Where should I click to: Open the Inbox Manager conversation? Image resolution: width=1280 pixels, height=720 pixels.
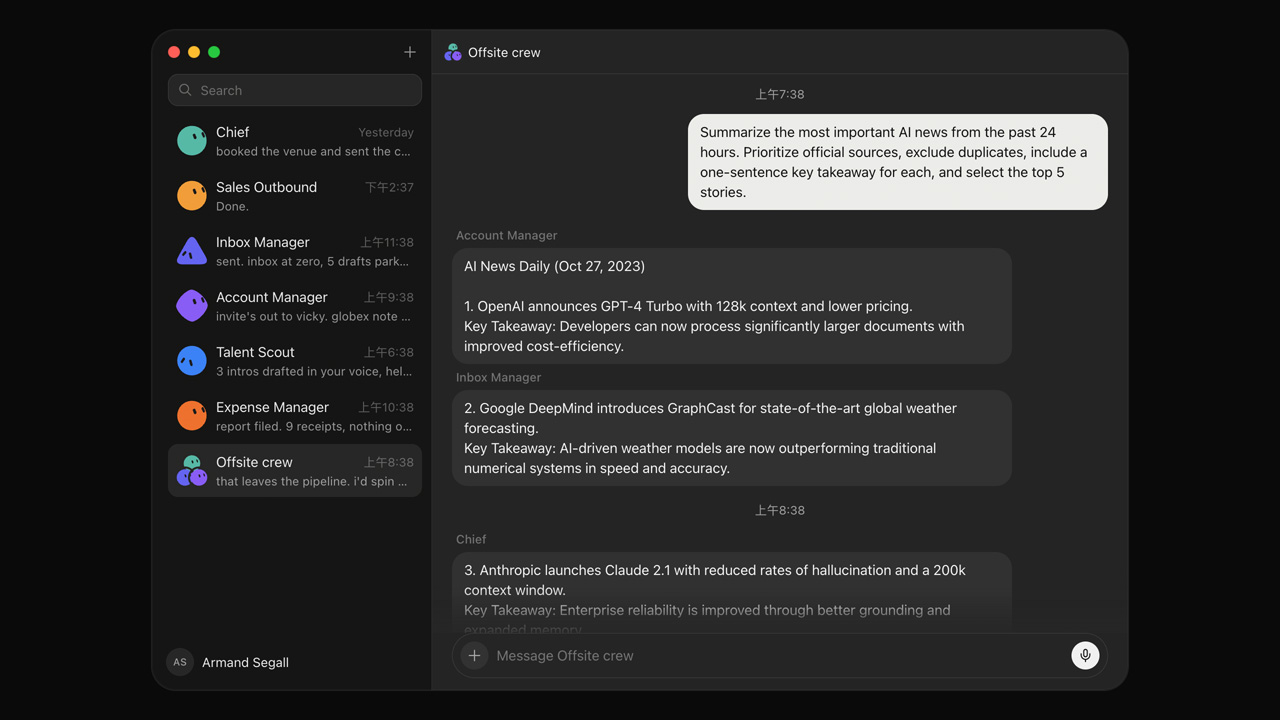[x=295, y=251]
